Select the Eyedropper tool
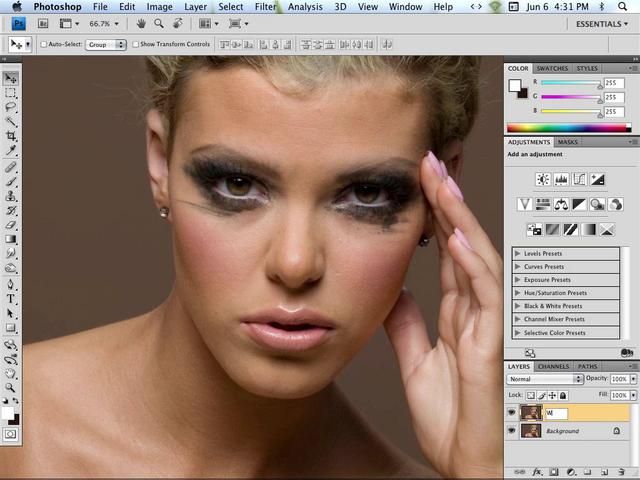The height and width of the screenshot is (480, 640). [x=11, y=151]
